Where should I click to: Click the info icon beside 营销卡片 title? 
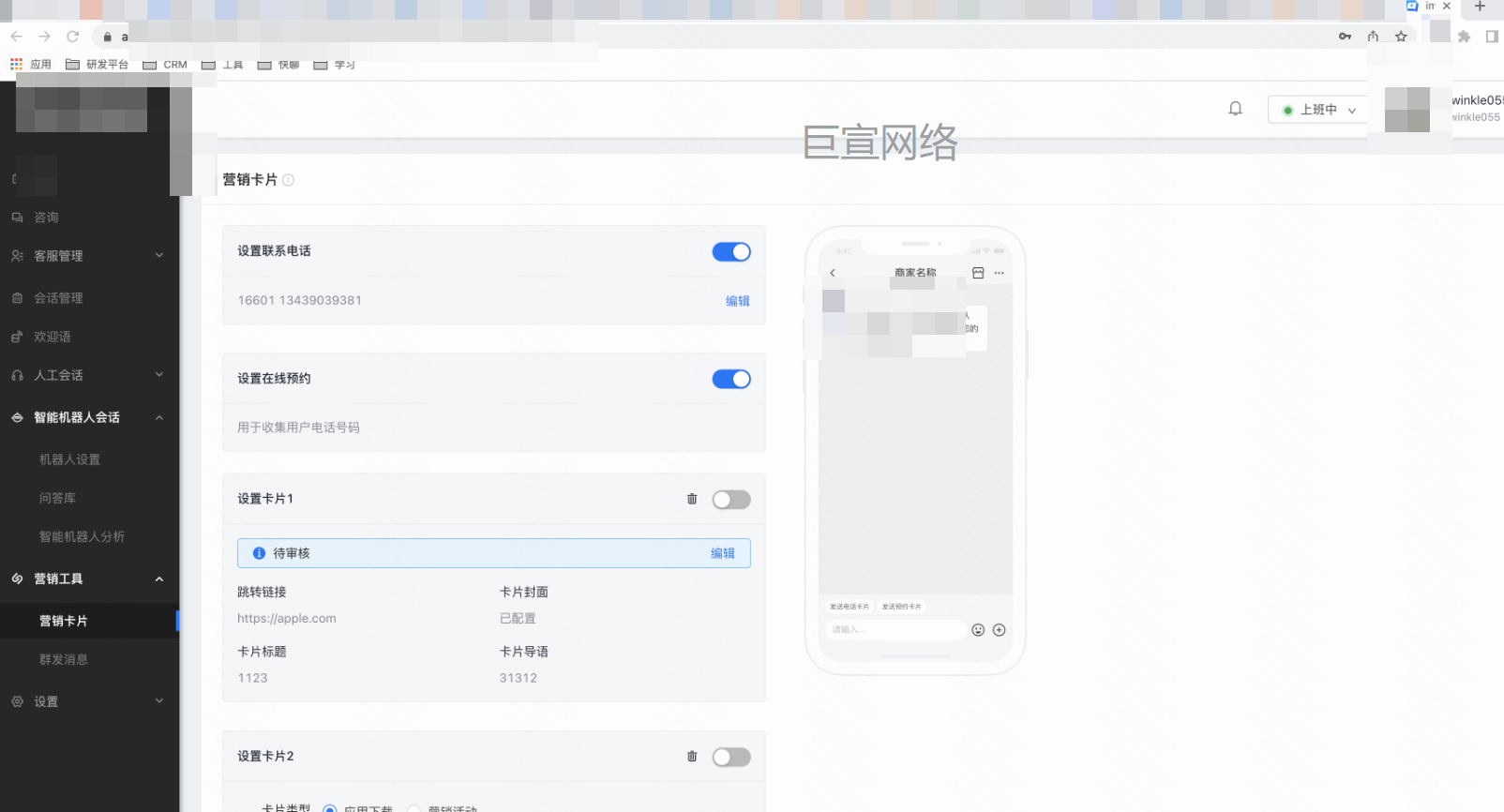point(289,180)
